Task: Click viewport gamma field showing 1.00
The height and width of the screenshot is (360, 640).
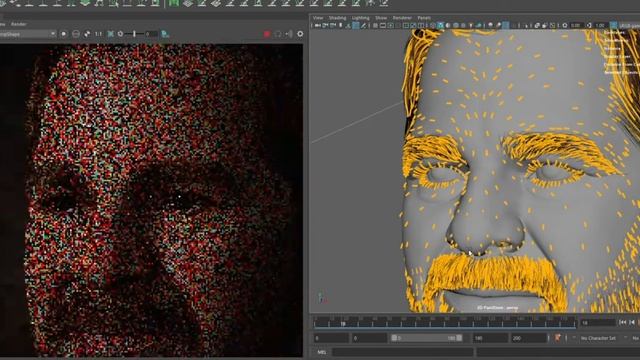Action: [x=601, y=25]
